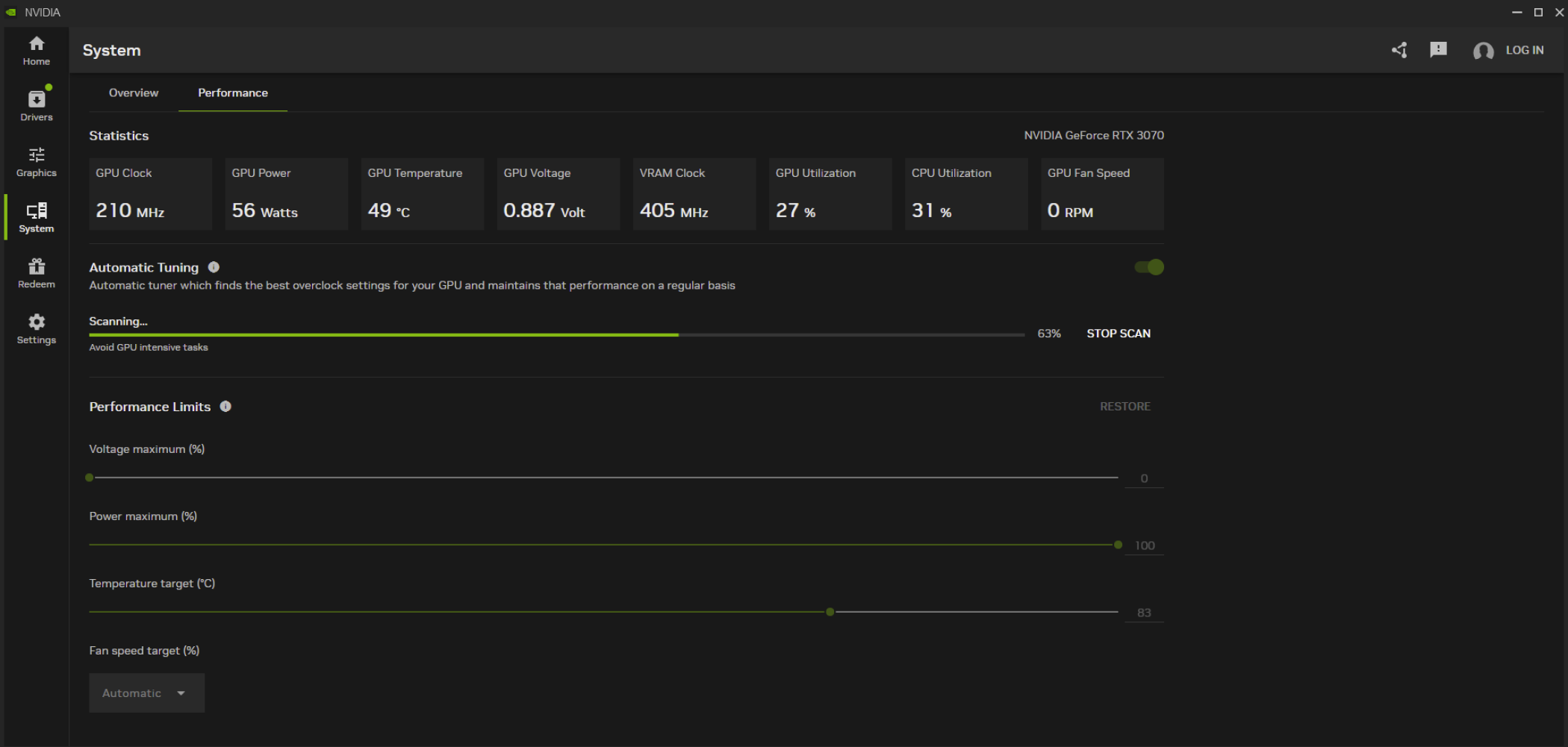Click RESTORE to reset performance limits

(1124, 407)
